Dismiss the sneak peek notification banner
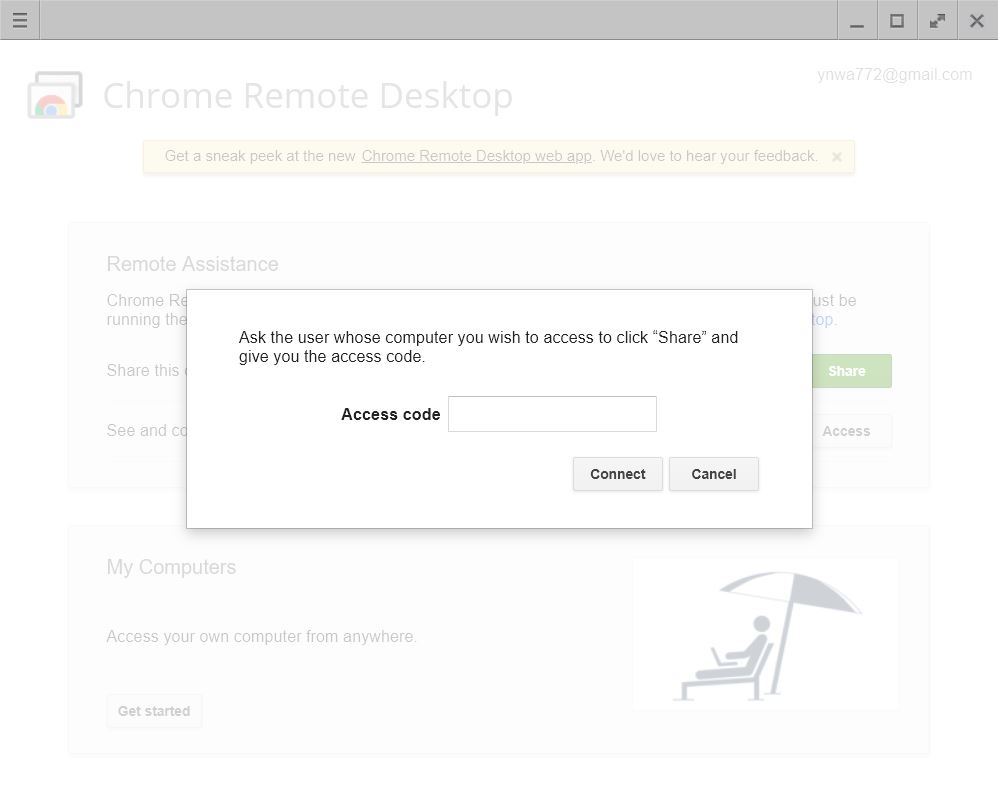 [x=837, y=157]
